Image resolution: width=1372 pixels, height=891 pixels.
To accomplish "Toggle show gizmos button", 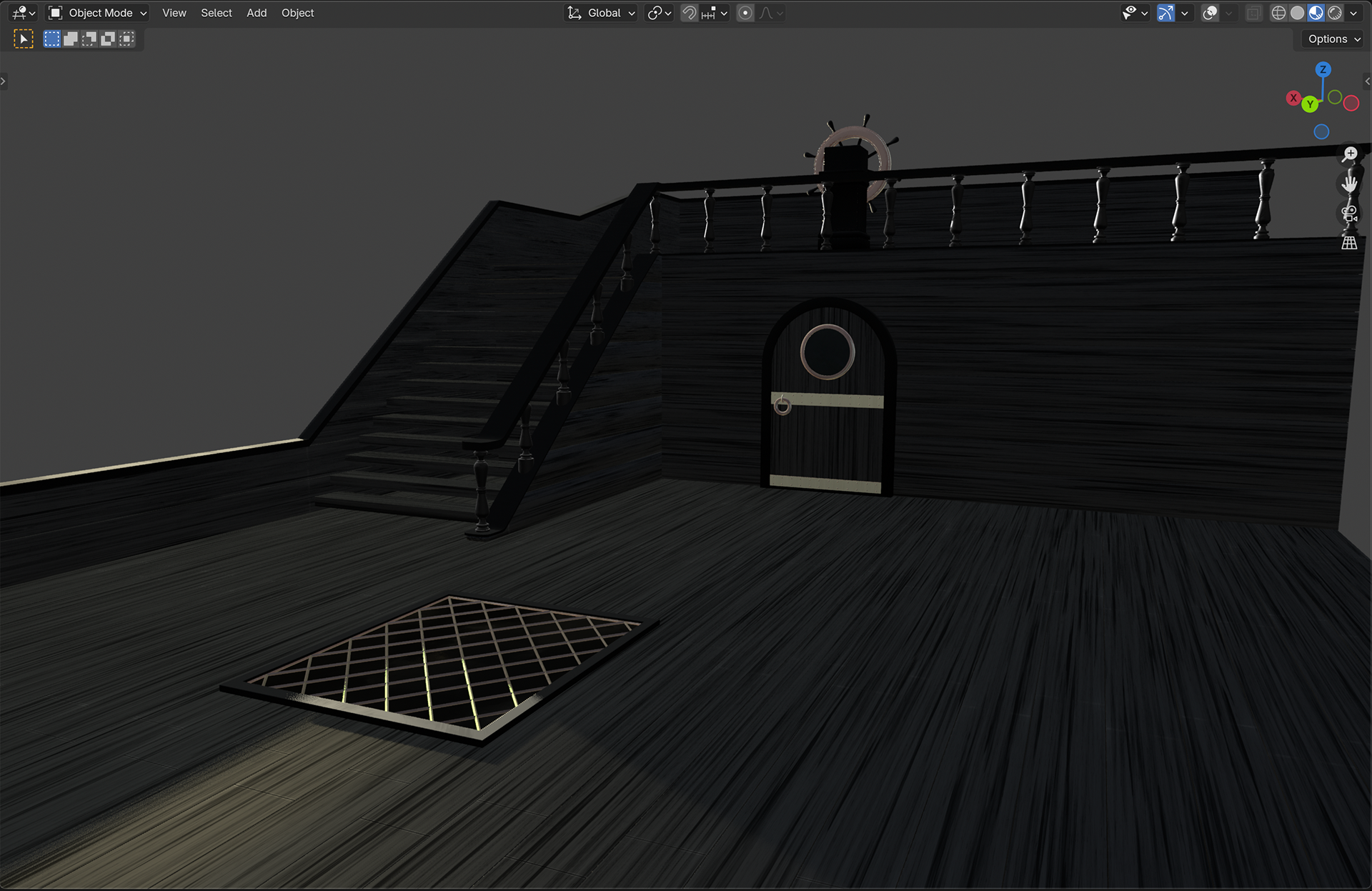I will (x=1165, y=13).
